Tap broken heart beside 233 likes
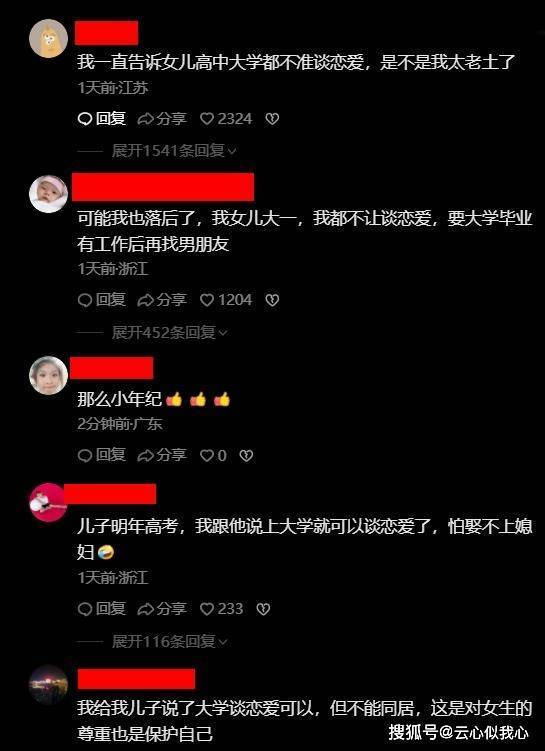The height and width of the screenshot is (751, 545). pyautogui.click(x=263, y=609)
